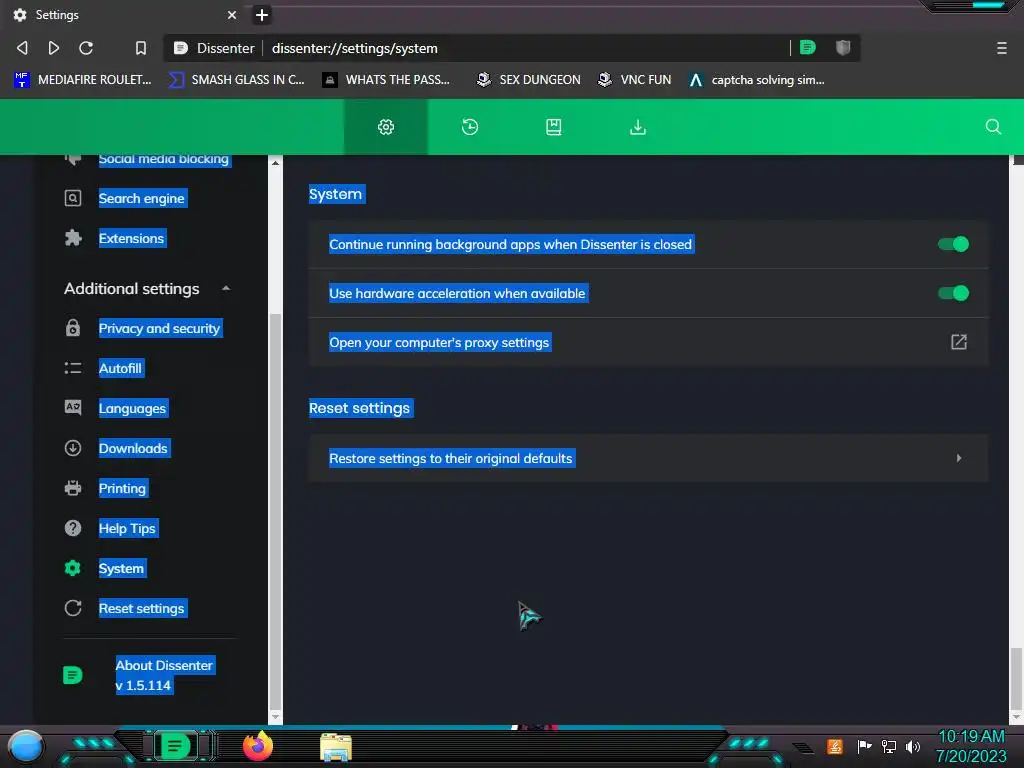
Task: Click the Printing printer icon
Action: click(73, 488)
